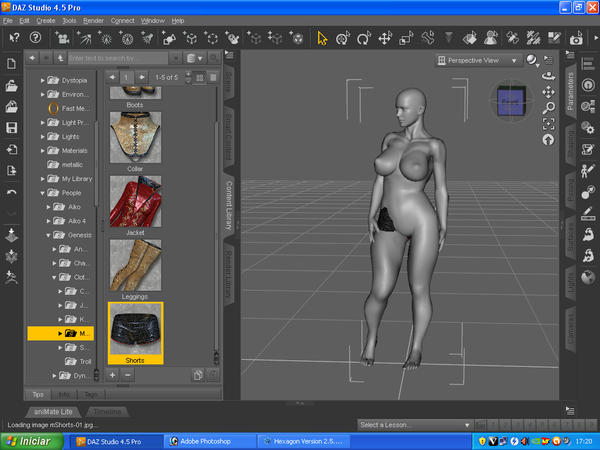This screenshot has height=450, width=600.
Task: Click the Tips tab at panel bottom
Action: coord(38,395)
